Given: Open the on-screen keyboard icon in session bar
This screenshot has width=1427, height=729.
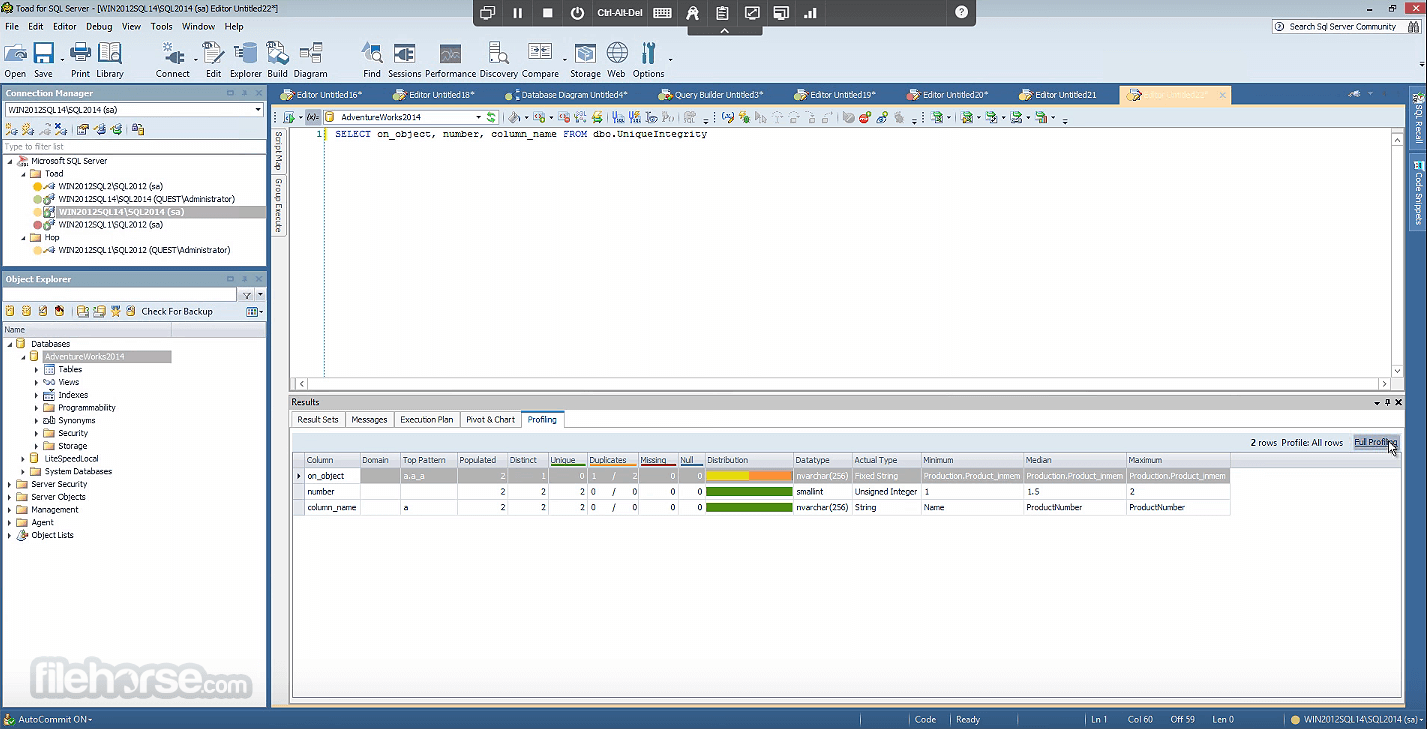Looking at the screenshot, I should (662, 13).
